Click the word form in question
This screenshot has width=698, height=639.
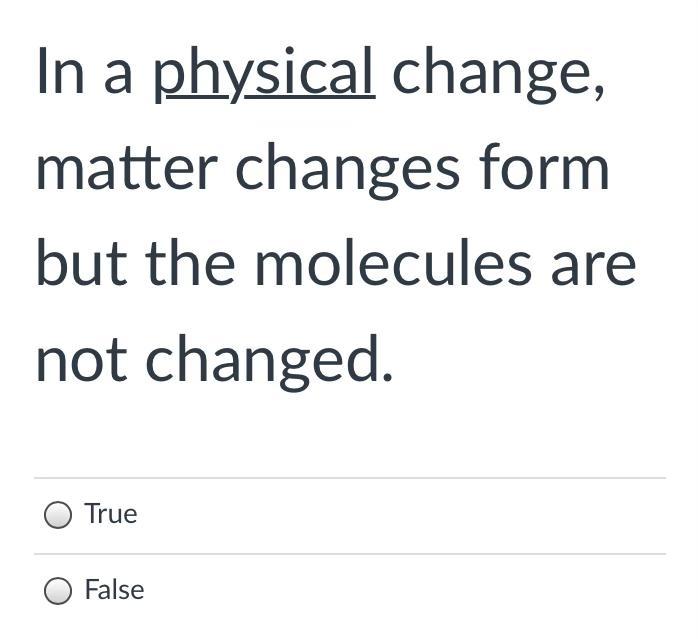coord(544,166)
